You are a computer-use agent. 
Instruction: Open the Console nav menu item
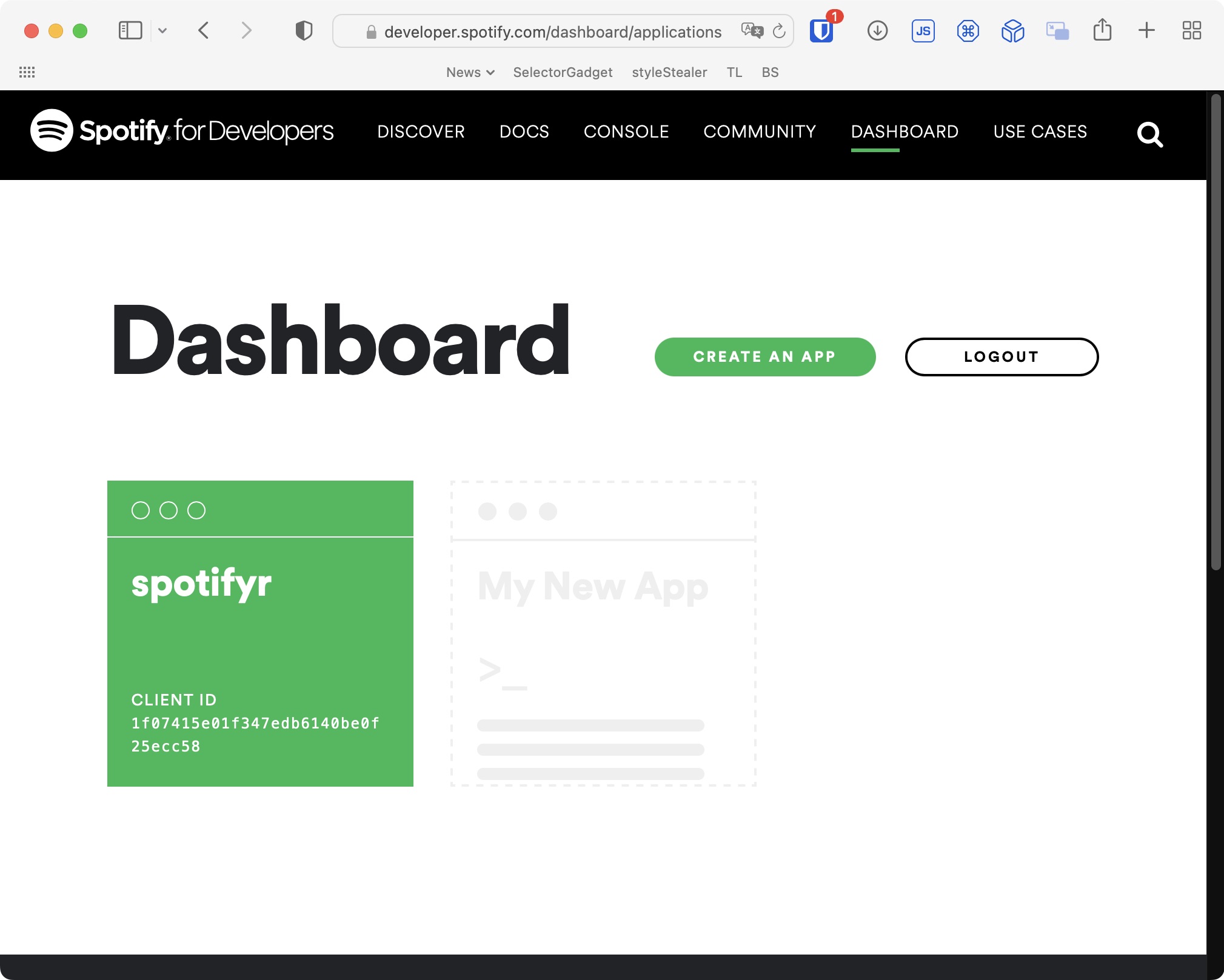(x=626, y=132)
